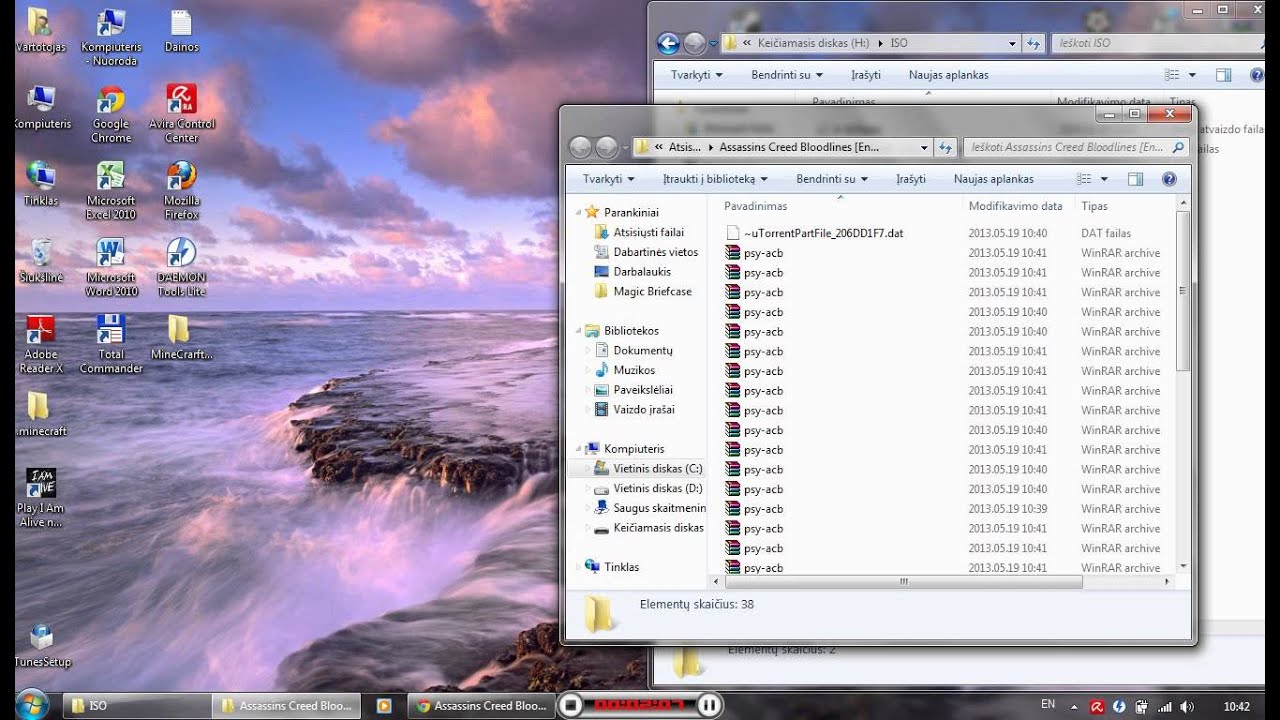
Task: Click Naujas aplankas in the ISO window
Action: pyautogui.click(x=948, y=75)
